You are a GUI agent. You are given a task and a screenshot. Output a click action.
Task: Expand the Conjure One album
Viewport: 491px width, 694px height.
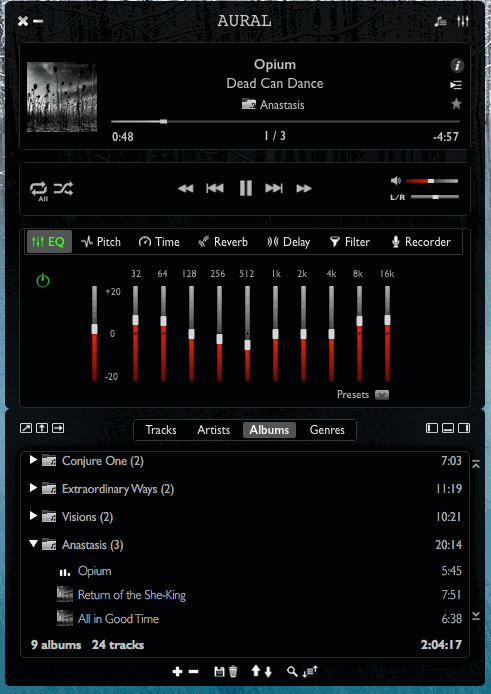pos(33,460)
